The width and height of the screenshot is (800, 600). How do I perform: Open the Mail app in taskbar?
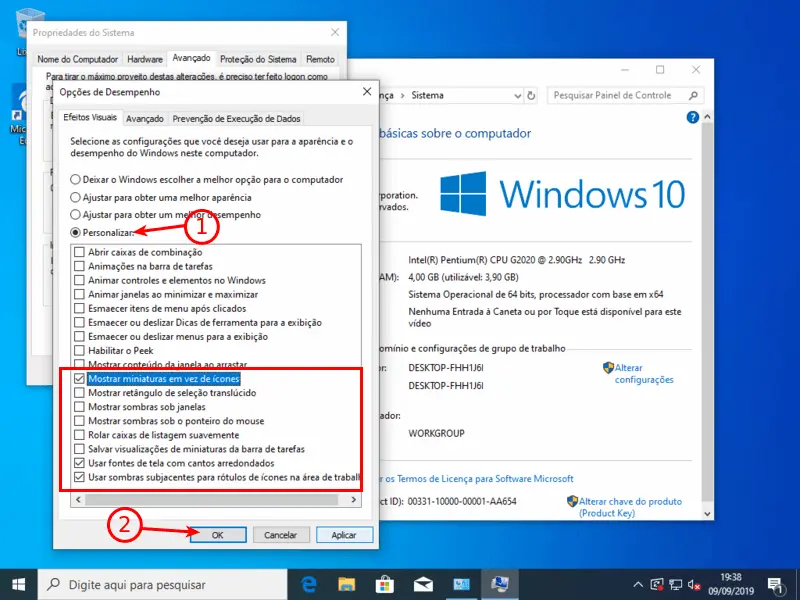pos(423,585)
